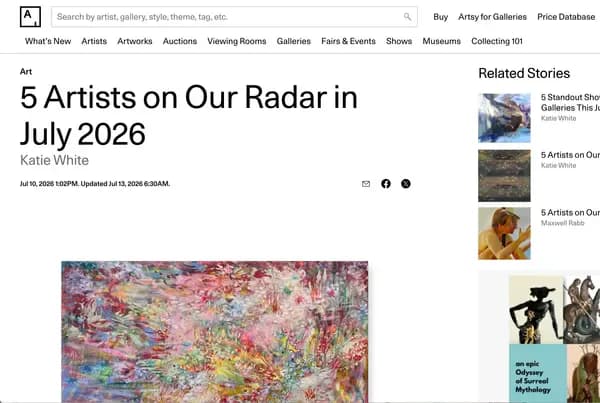This screenshot has width=600, height=403.
Task: Click the Maxwell Rabb author name
Action: point(562,223)
